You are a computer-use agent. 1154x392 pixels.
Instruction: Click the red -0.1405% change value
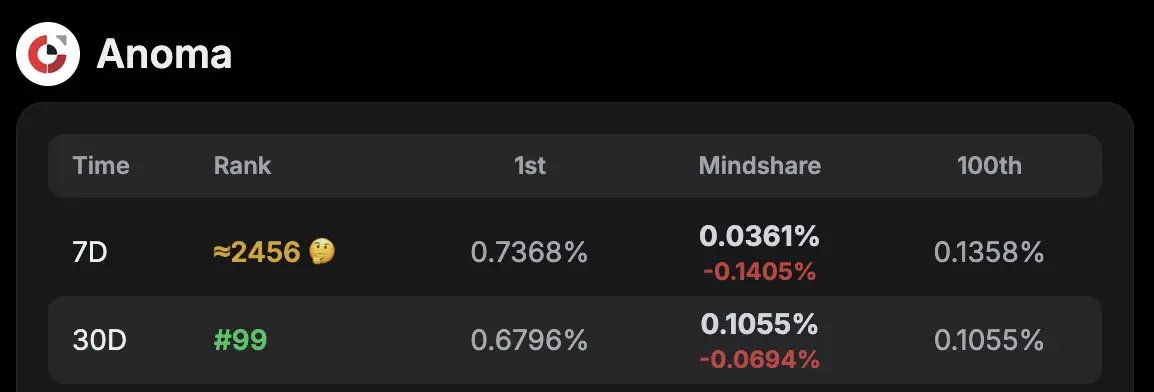[760, 272]
